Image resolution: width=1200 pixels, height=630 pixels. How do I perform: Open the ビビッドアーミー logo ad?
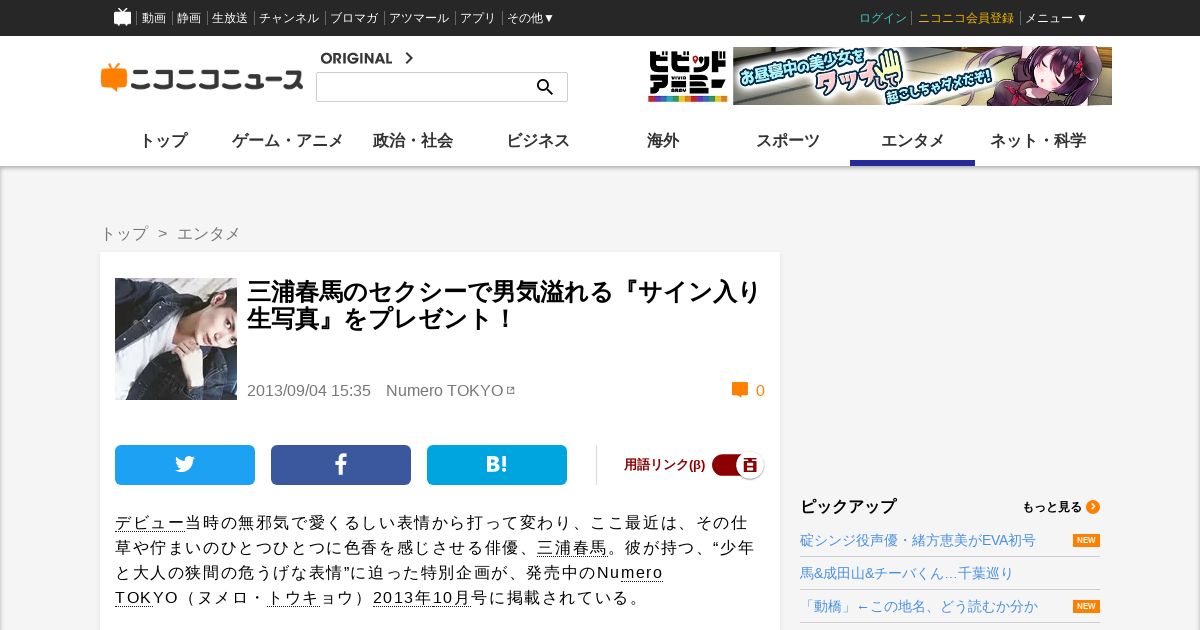pos(688,76)
